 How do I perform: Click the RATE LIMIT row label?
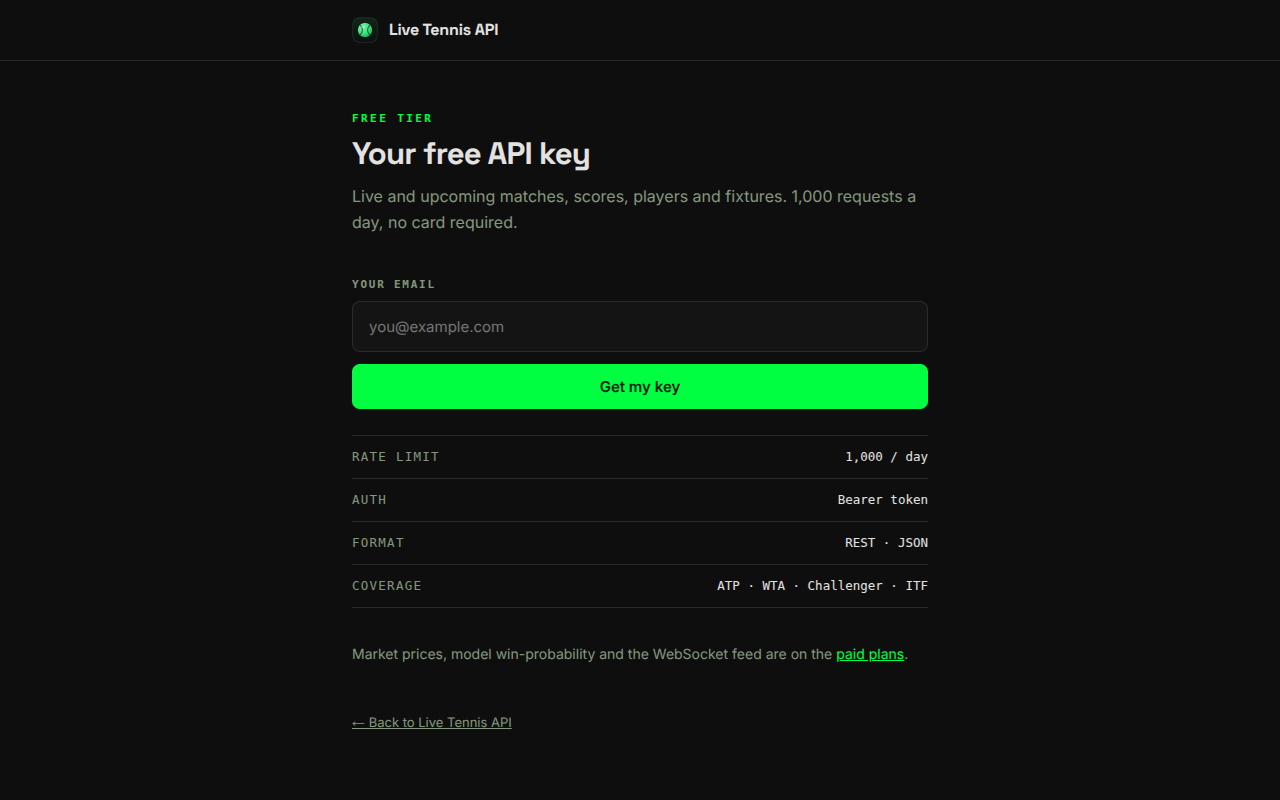[395, 457]
